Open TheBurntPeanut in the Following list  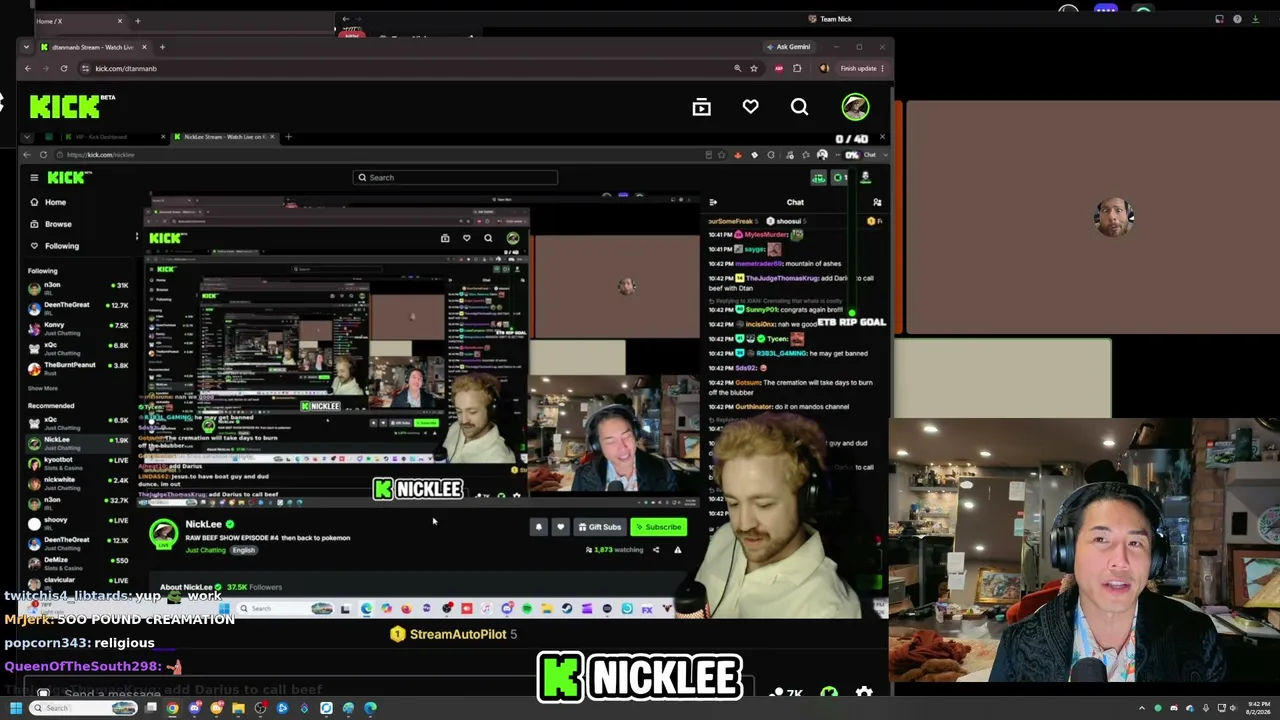coord(79,368)
